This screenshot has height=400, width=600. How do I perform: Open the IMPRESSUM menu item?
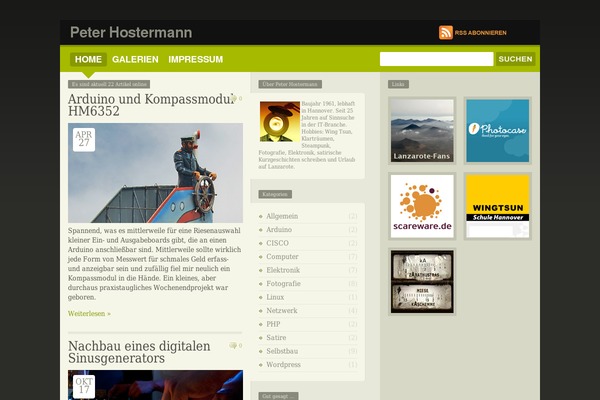[x=196, y=59]
